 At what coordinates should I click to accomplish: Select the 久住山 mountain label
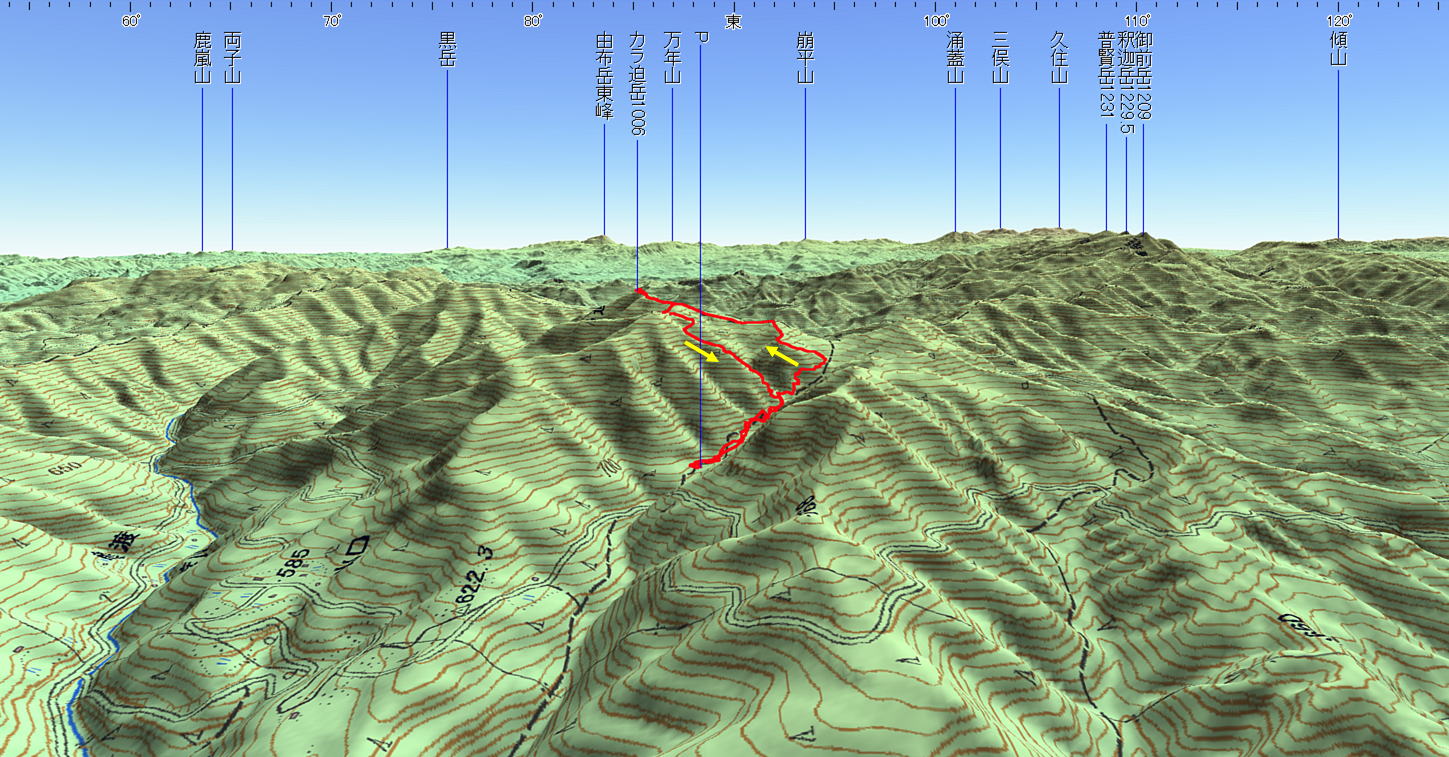[x=1060, y=57]
